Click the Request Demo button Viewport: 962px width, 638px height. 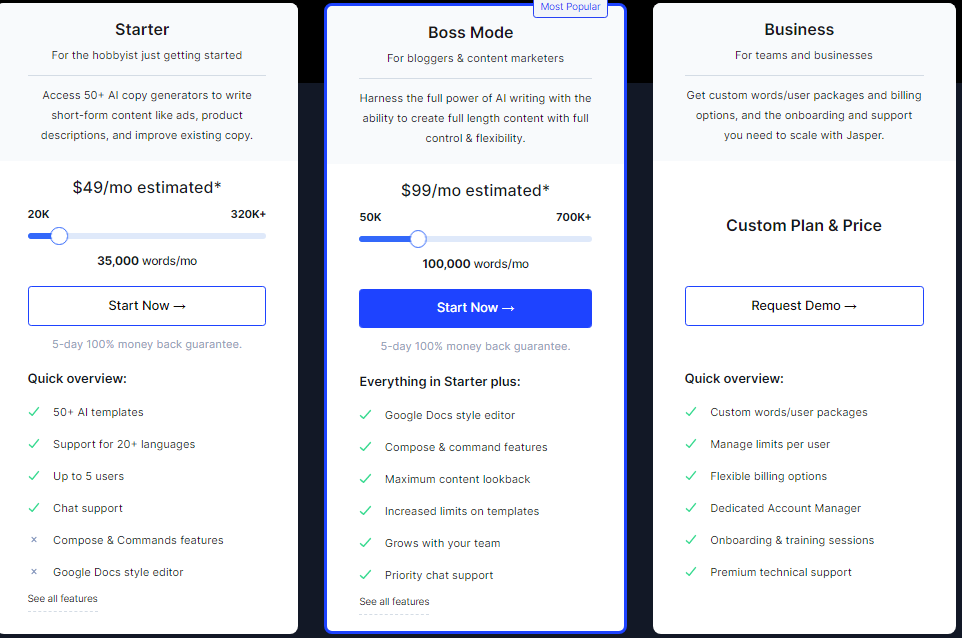[804, 306]
